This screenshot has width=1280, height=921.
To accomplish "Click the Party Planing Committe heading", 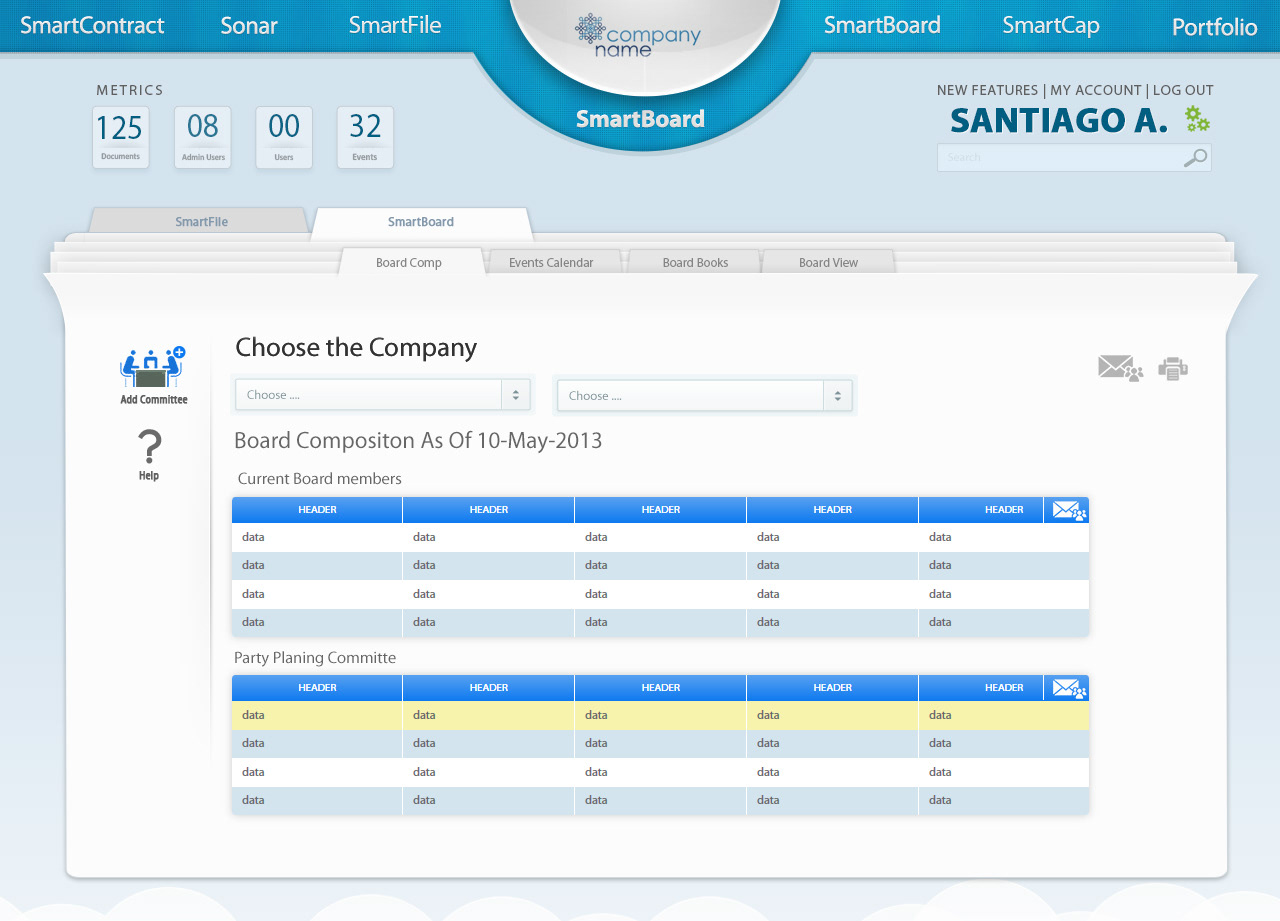I will point(315,658).
